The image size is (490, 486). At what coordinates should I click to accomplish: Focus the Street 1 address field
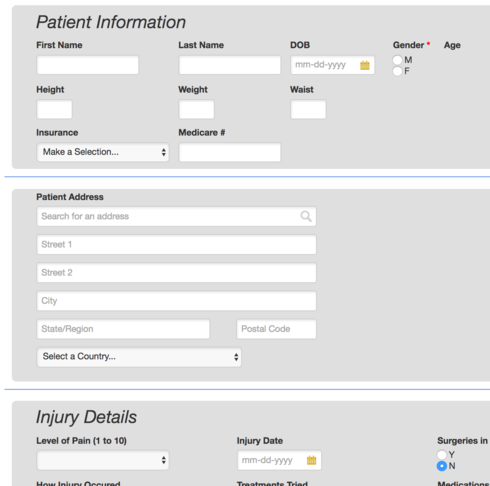176,244
